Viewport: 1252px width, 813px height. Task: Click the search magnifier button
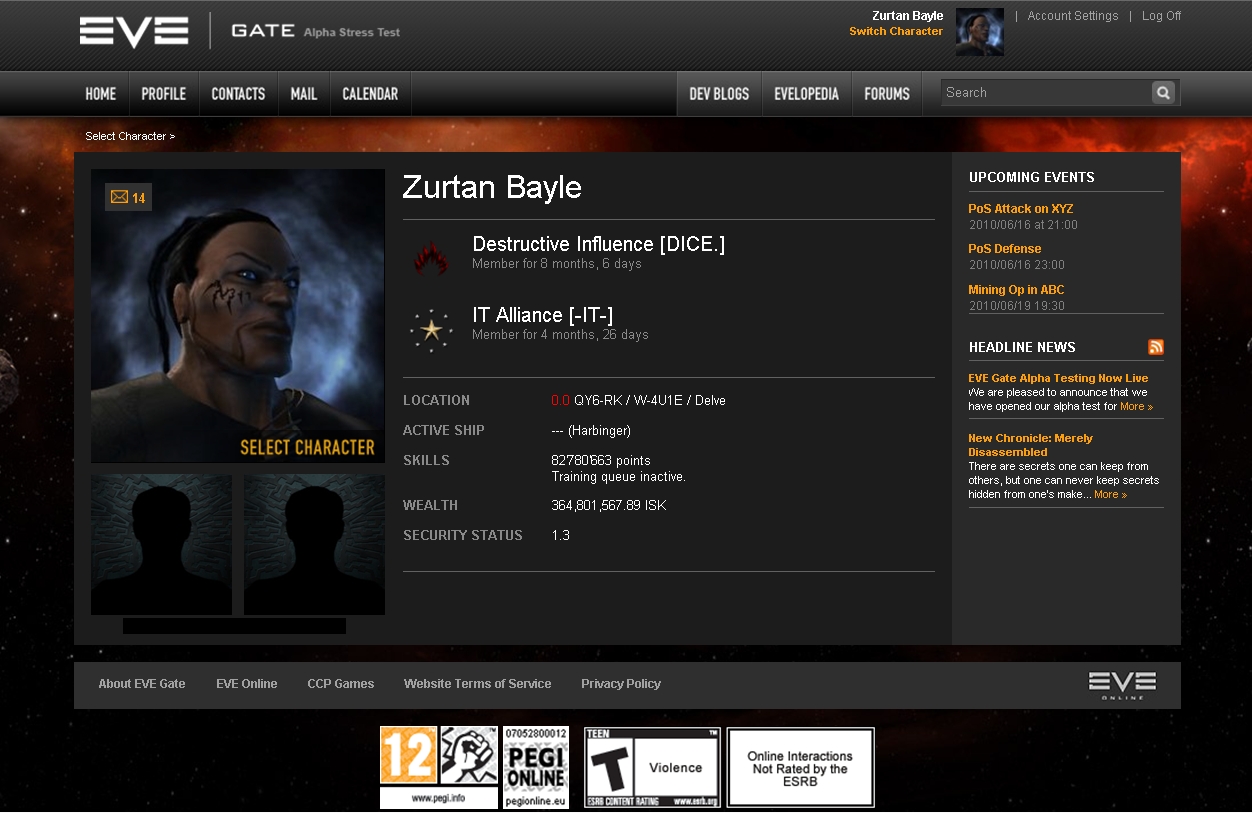pos(1163,92)
